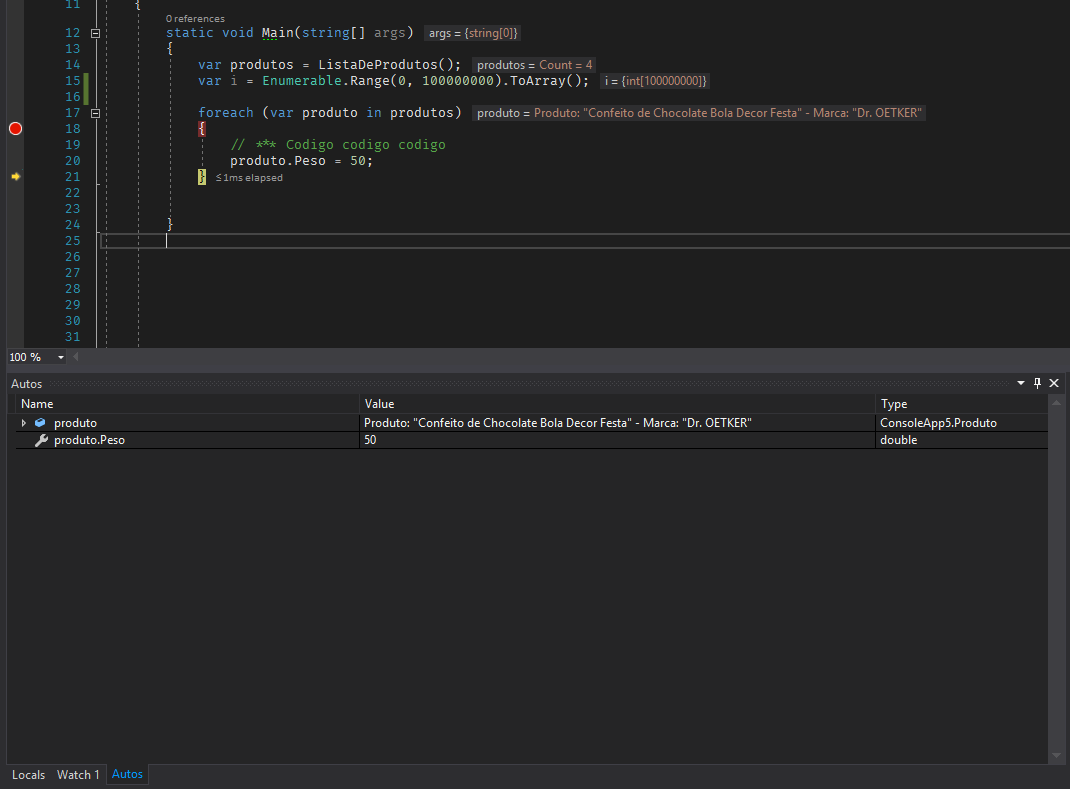
Task: Click the '0 references' CodeLens link
Action: (x=195, y=18)
